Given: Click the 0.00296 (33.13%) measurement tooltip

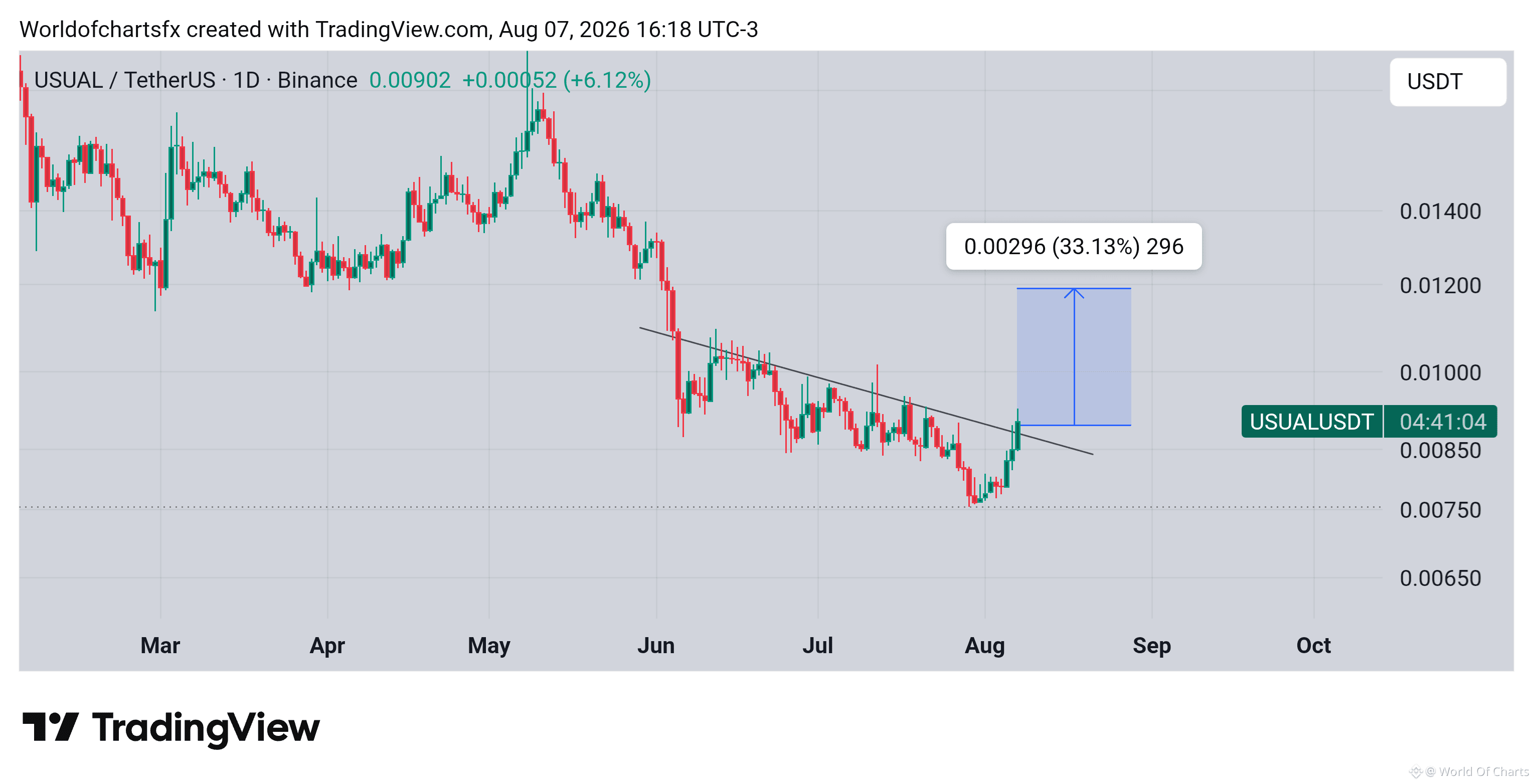Looking at the screenshot, I should (1074, 246).
